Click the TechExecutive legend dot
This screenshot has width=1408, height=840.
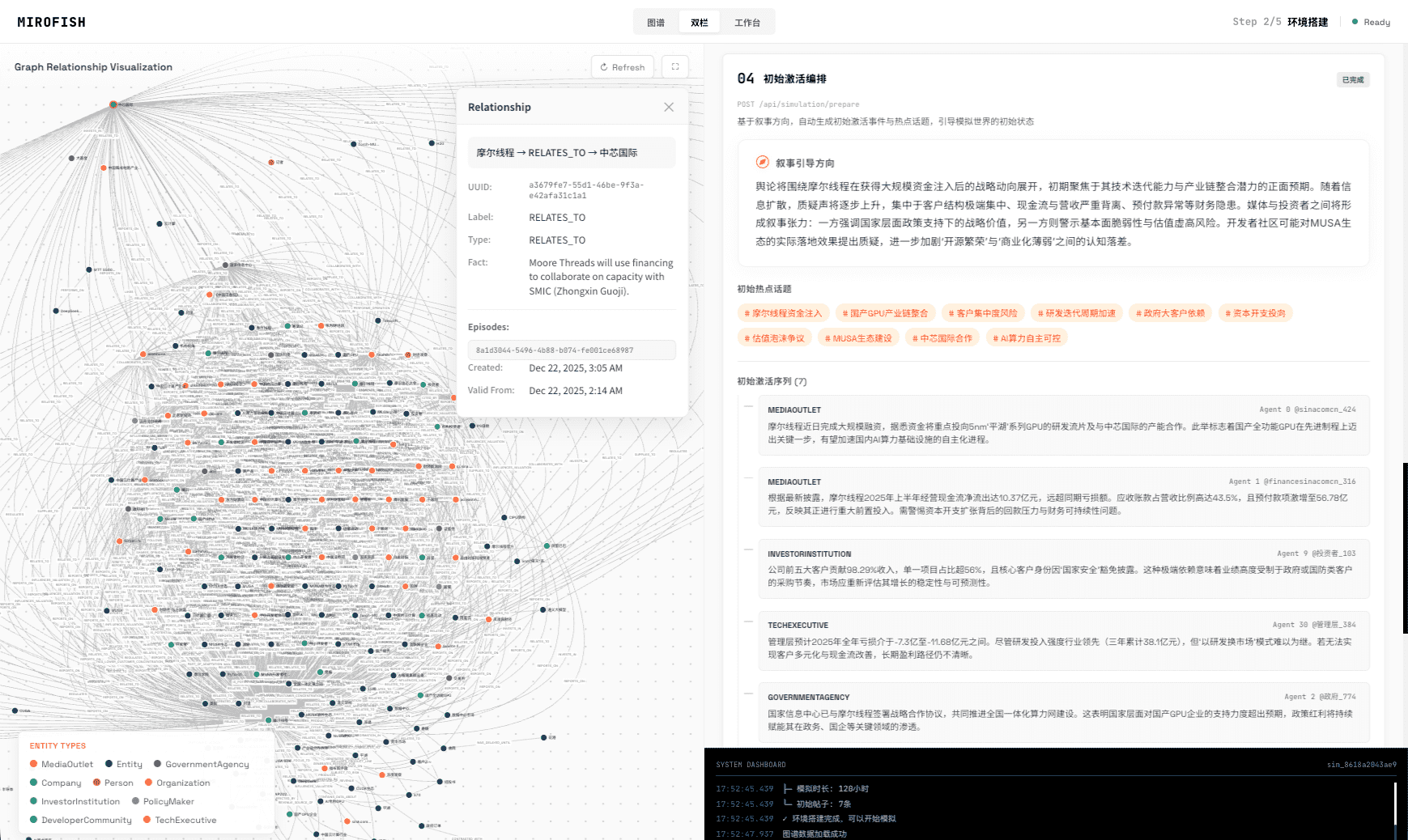point(147,820)
